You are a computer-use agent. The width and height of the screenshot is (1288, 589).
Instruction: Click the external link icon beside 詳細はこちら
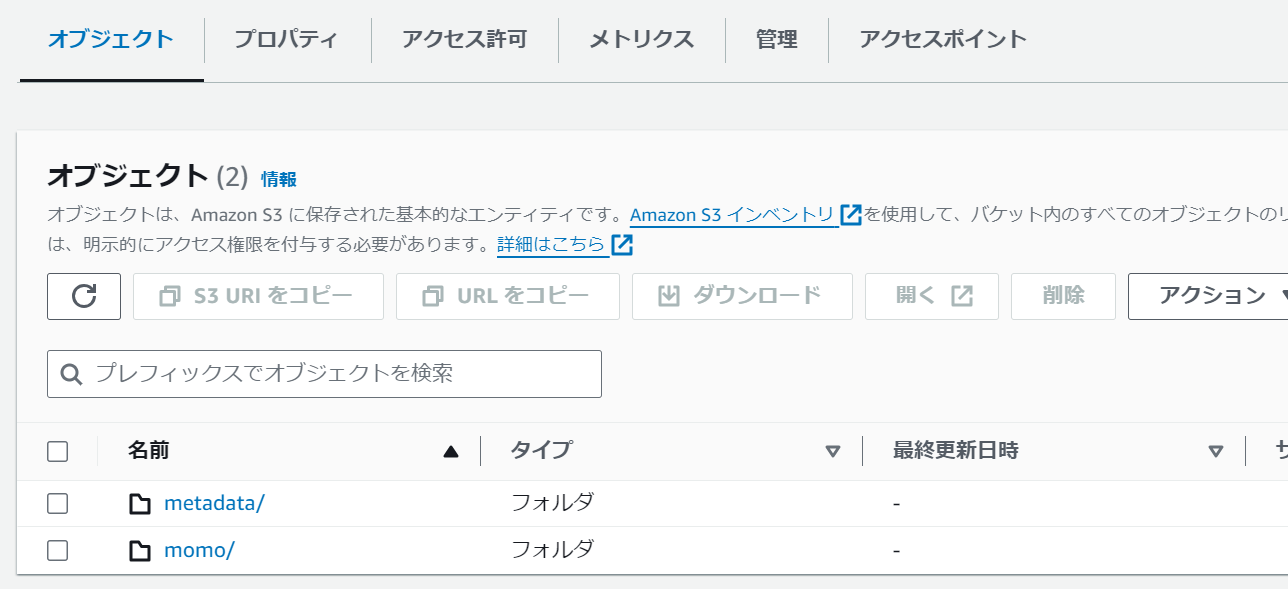pyautogui.click(x=622, y=245)
